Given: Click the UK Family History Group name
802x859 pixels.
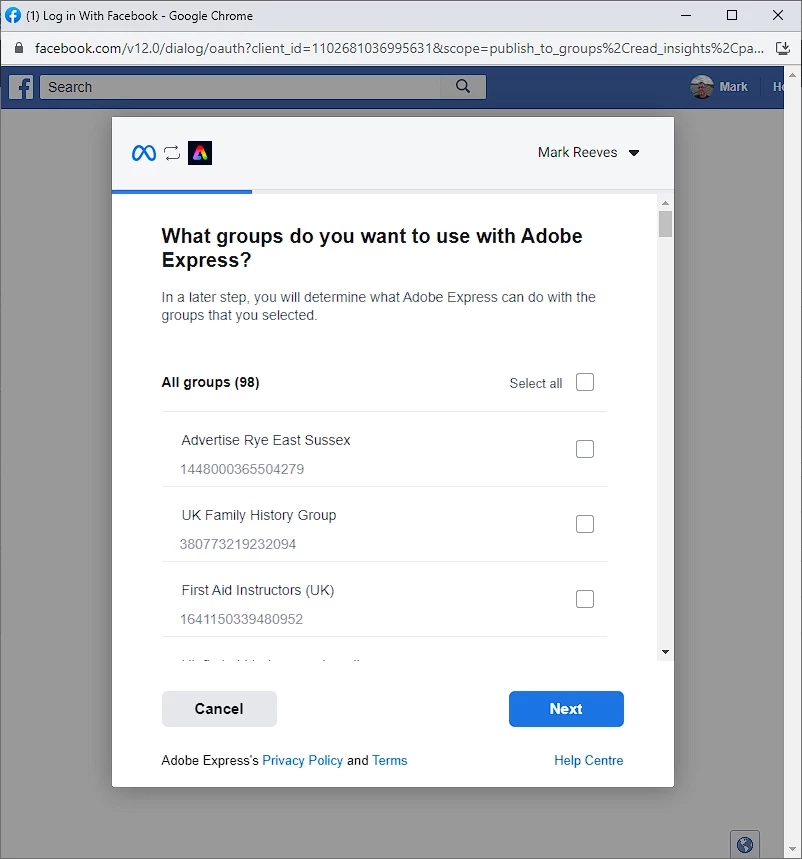Looking at the screenshot, I should [259, 515].
